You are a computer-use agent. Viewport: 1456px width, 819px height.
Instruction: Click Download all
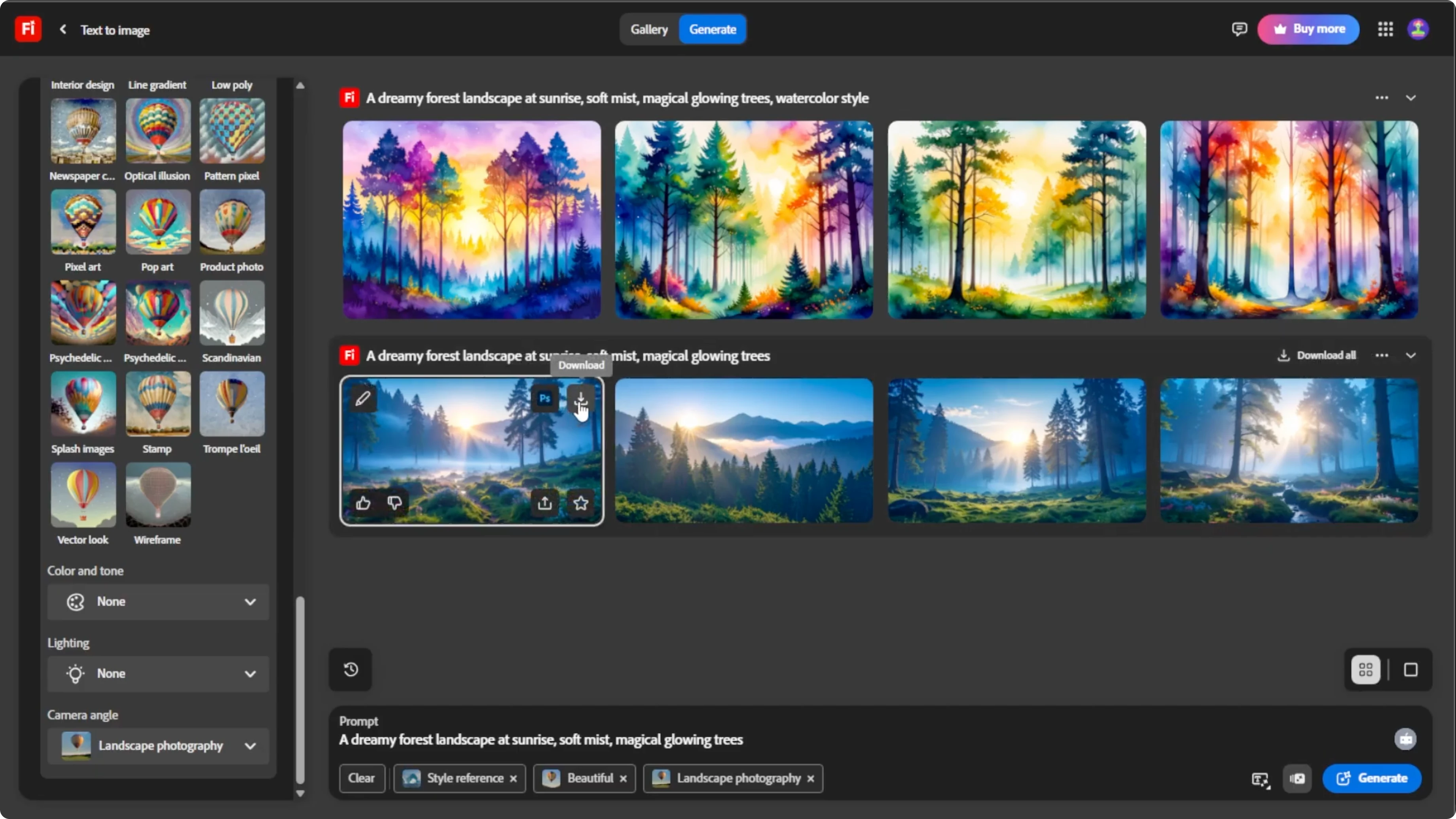click(1316, 356)
